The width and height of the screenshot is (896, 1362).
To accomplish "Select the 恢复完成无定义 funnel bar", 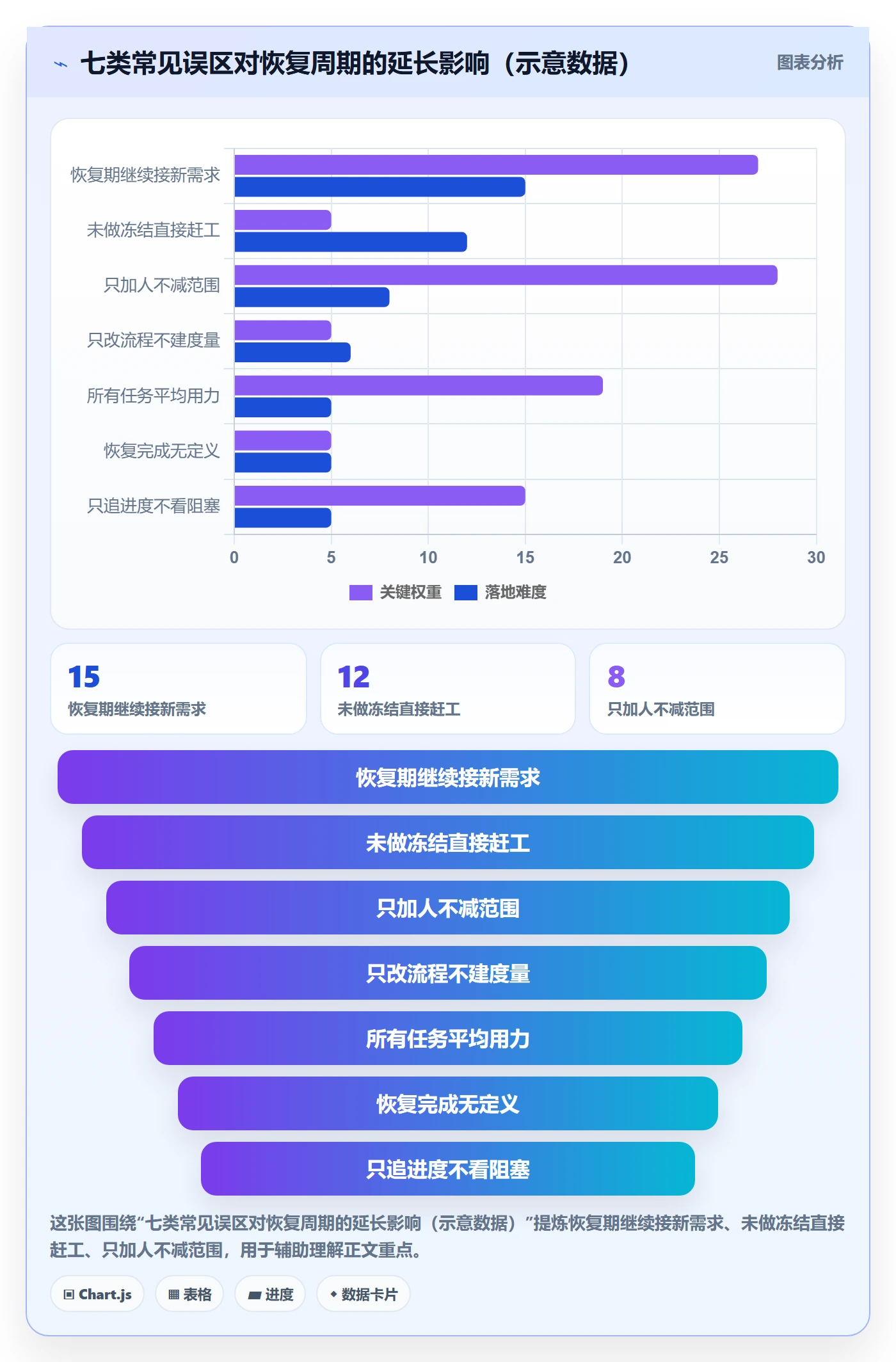I will point(448,1103).
